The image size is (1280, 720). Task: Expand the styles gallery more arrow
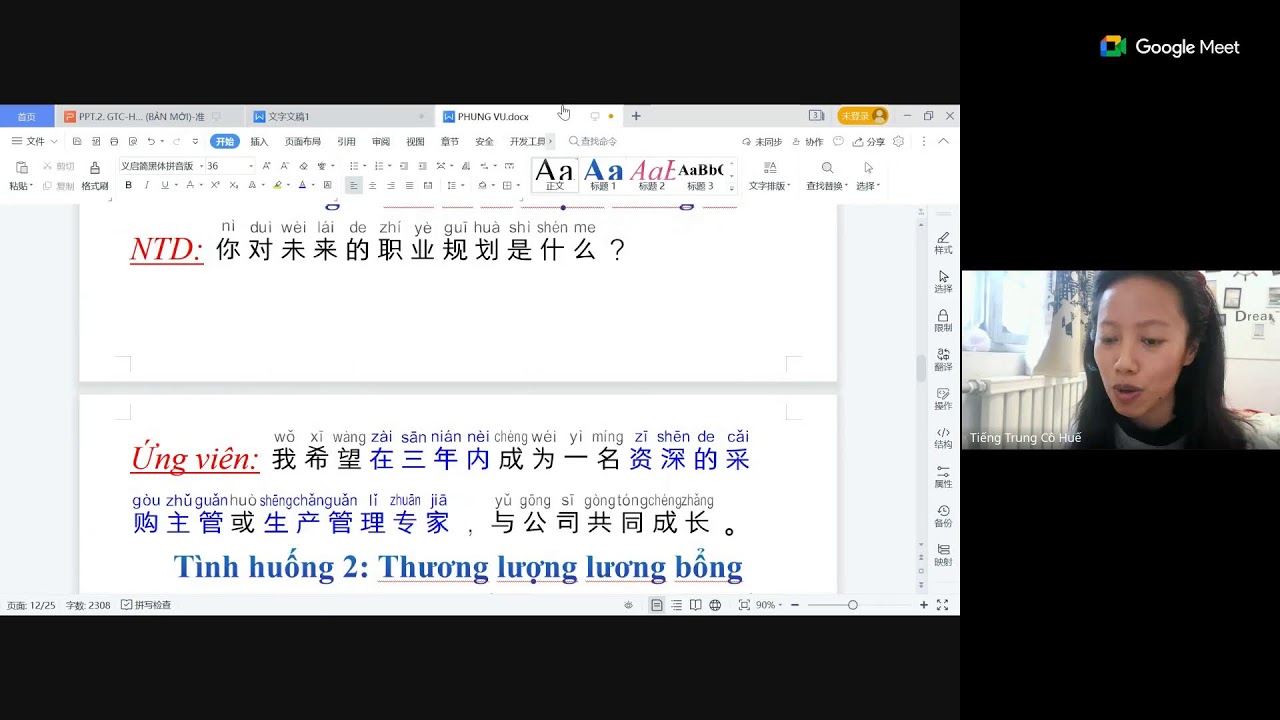731,187
